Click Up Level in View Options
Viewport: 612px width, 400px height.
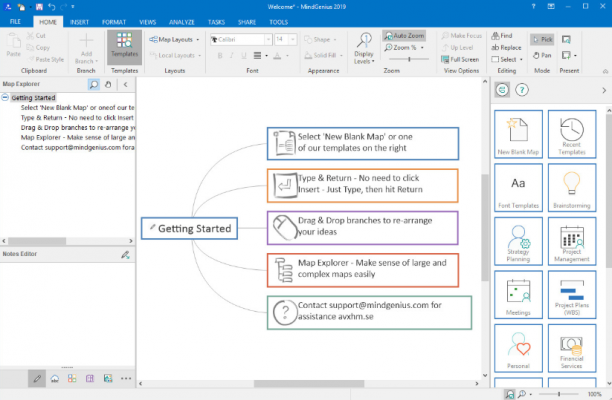click(457, 48)
